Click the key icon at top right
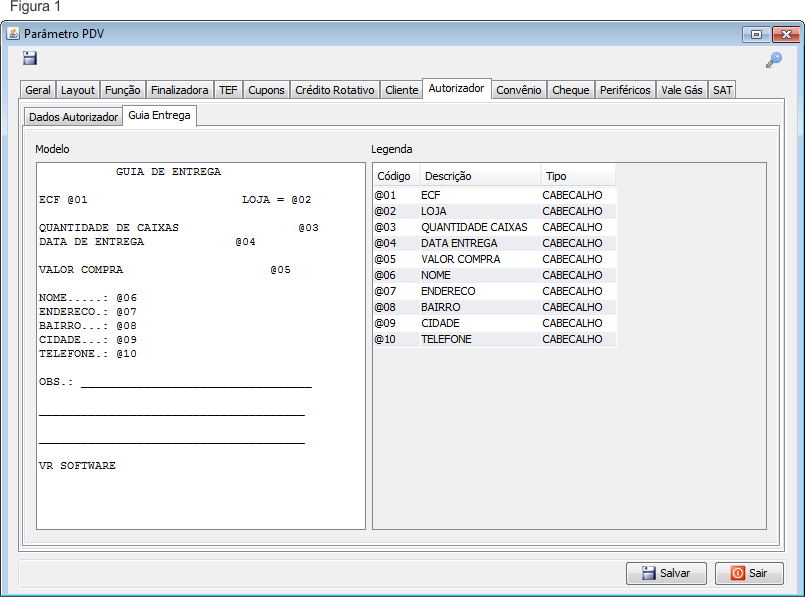805x597 pixels. (x=774, y=60)
